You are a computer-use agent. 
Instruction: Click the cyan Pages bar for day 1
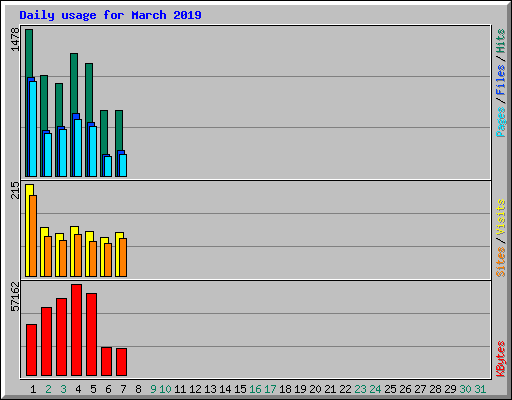point(33,129)
